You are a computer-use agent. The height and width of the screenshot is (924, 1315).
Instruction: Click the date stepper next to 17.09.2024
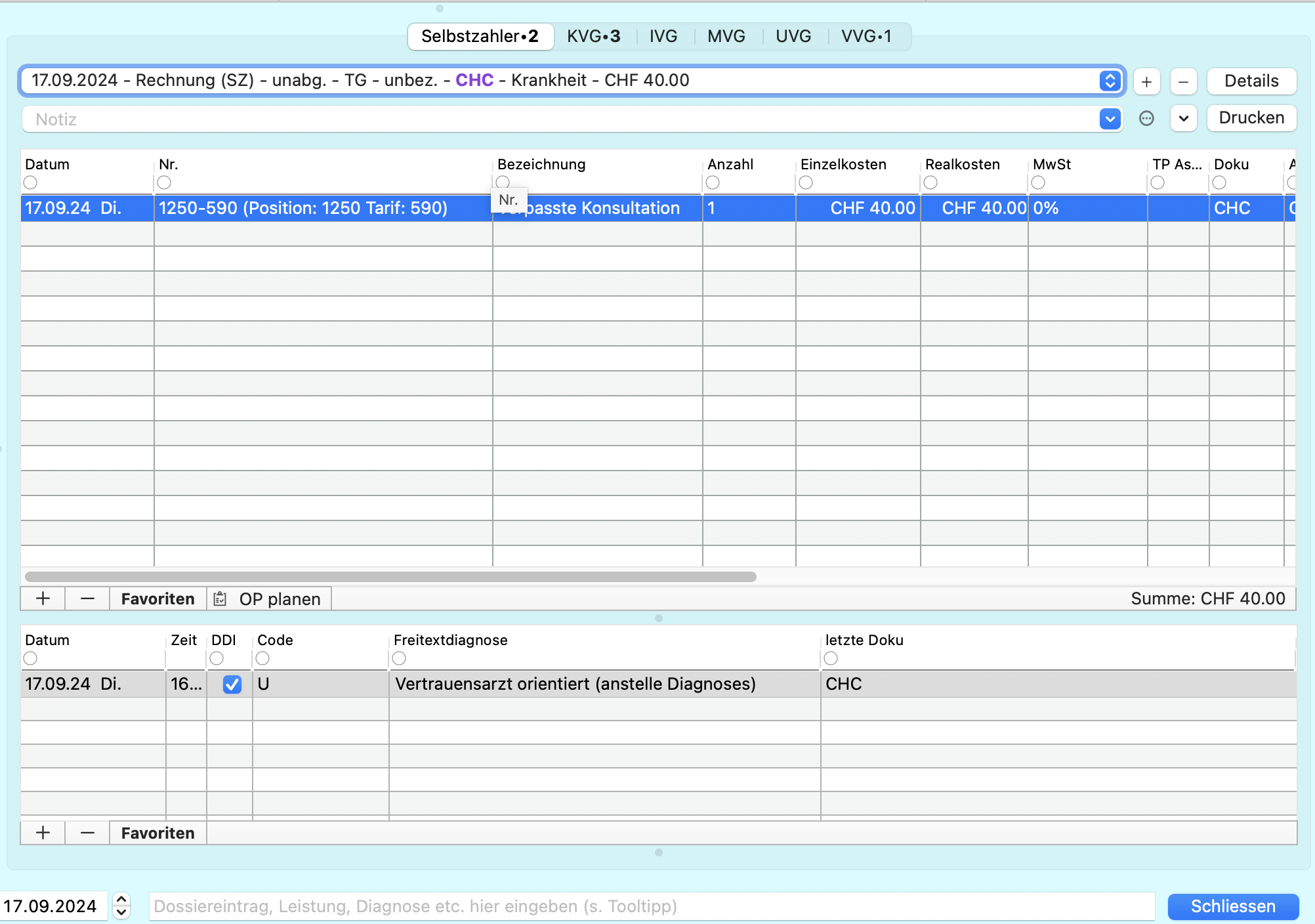(x=121, y=906)
